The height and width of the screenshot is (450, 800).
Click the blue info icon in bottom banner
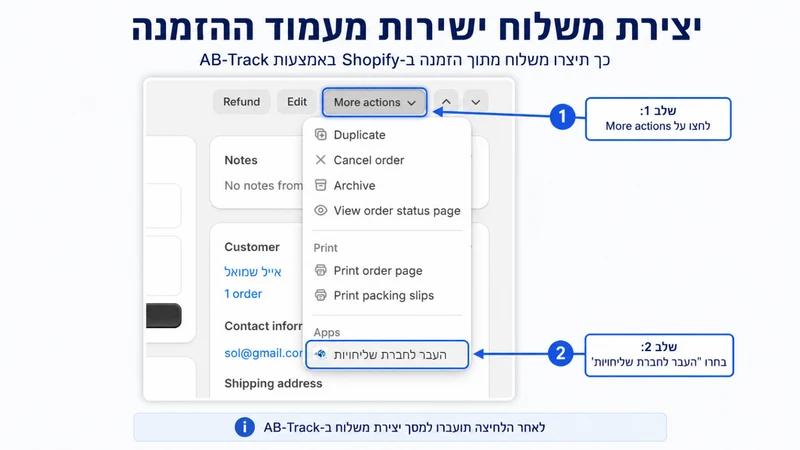[x=244, y=427]
